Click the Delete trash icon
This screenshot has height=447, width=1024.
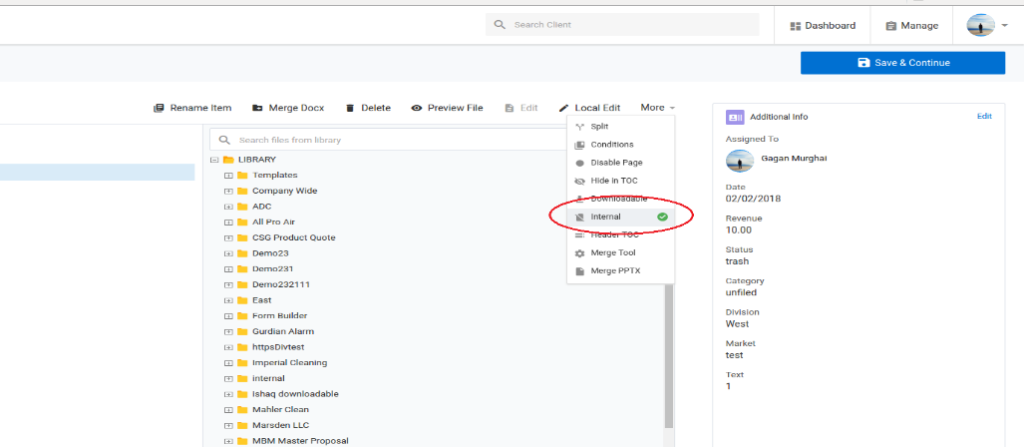[350, 108]
